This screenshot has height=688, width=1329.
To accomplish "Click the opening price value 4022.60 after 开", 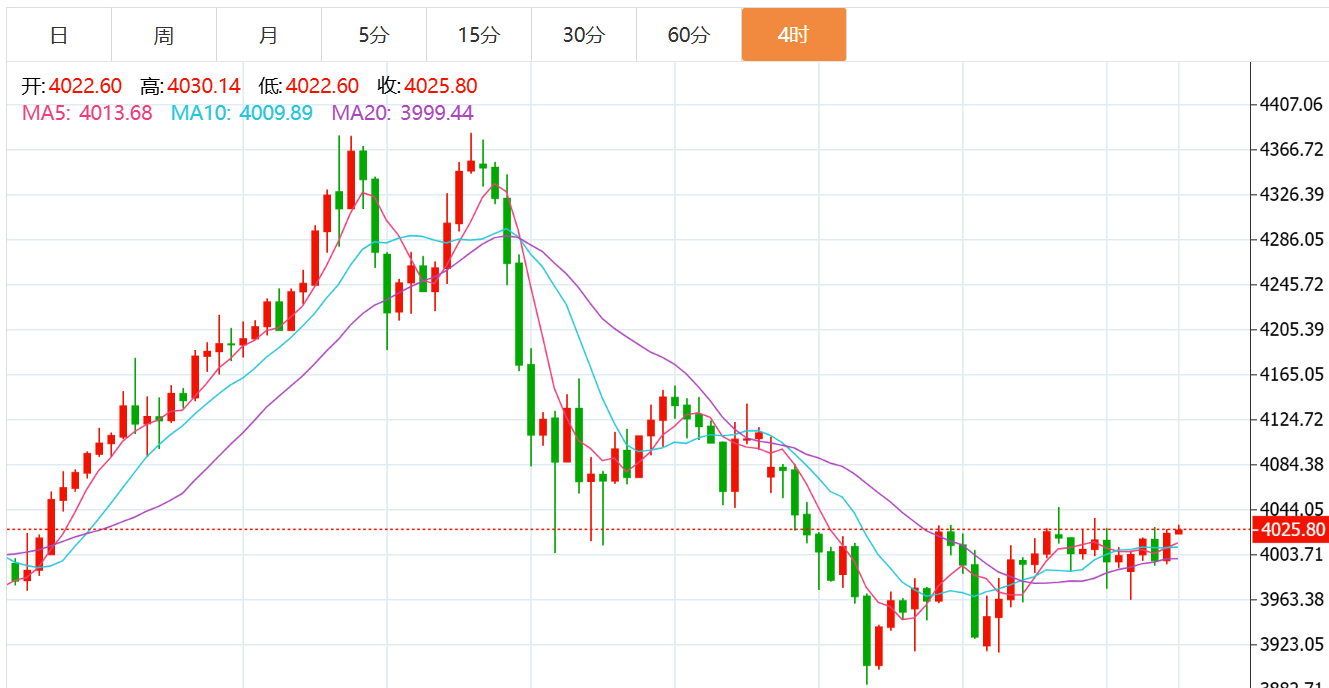I will tap(86, 87).
